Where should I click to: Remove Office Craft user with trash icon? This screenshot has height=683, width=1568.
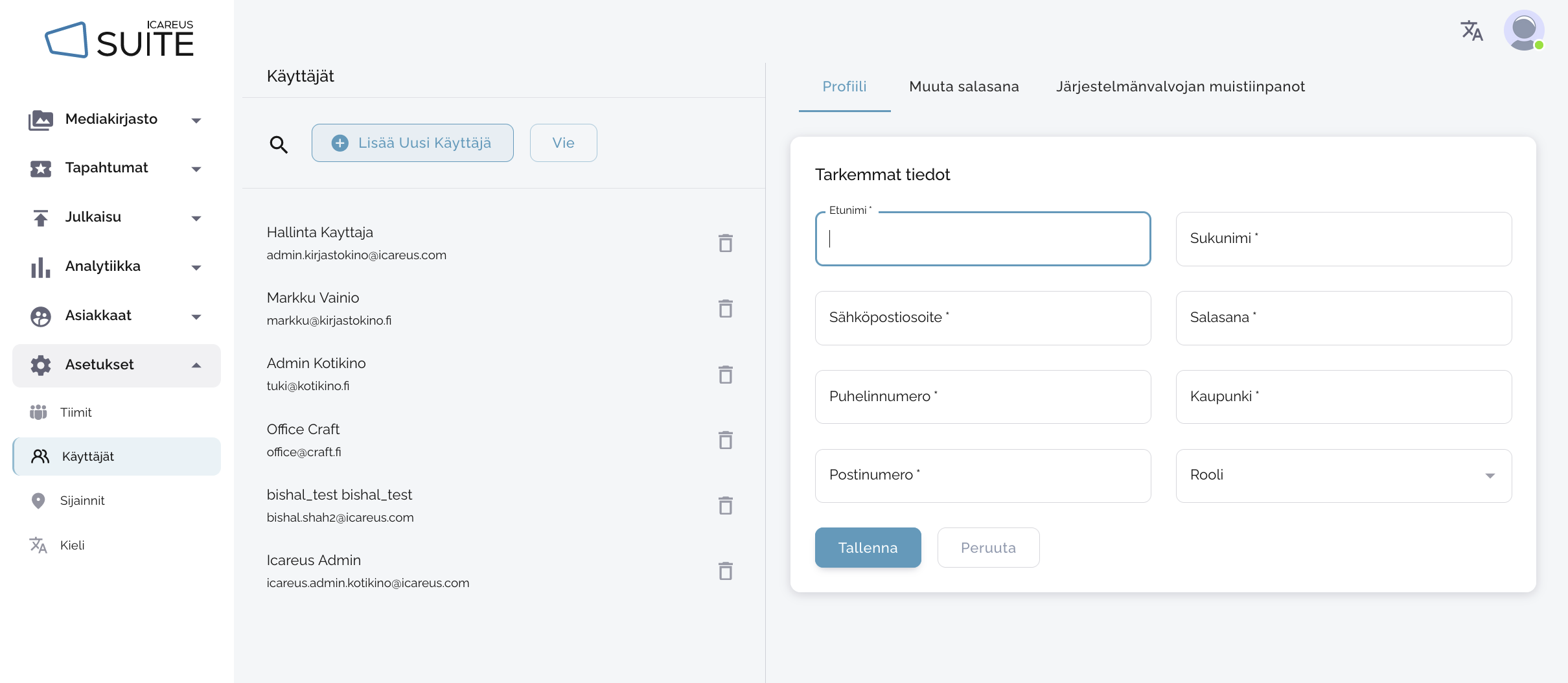click(725, 441)
